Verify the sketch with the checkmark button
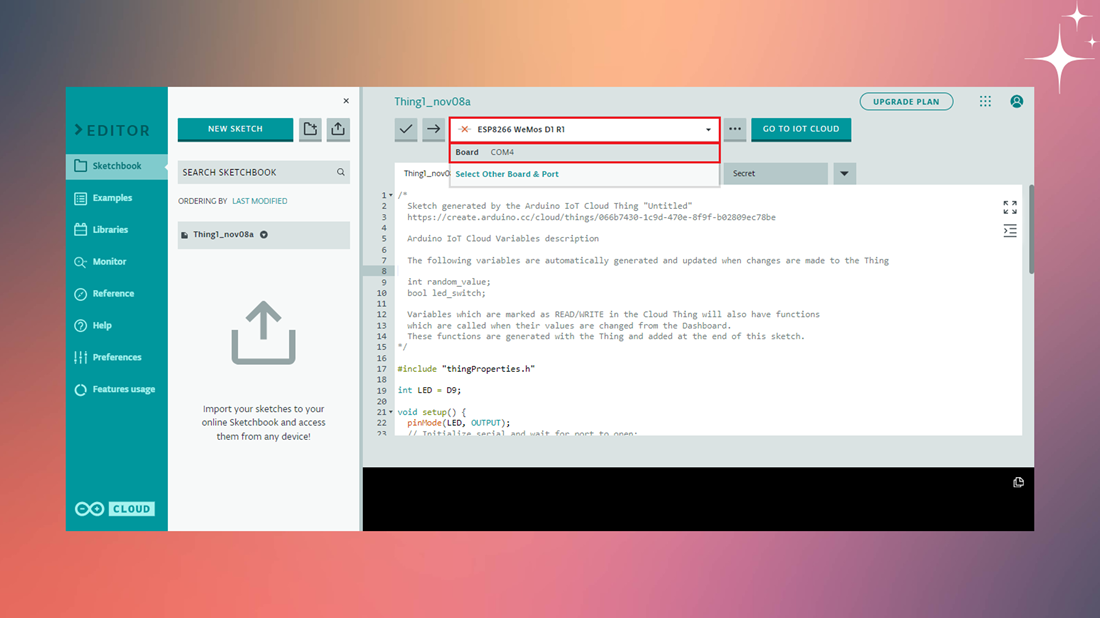Viewport: 1100px width, 618px height. click(405, 129)
